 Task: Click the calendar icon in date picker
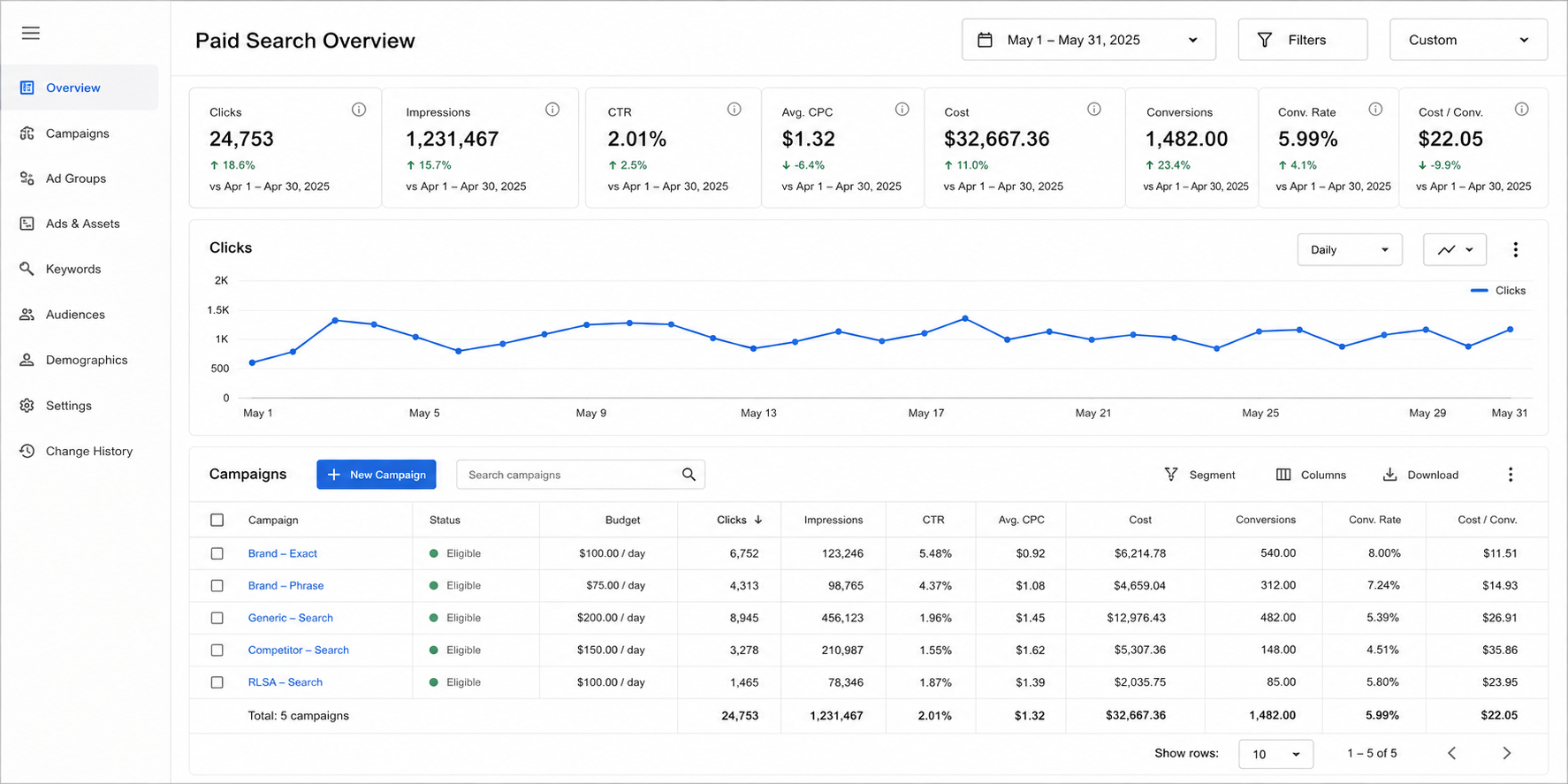pos(985,40)
